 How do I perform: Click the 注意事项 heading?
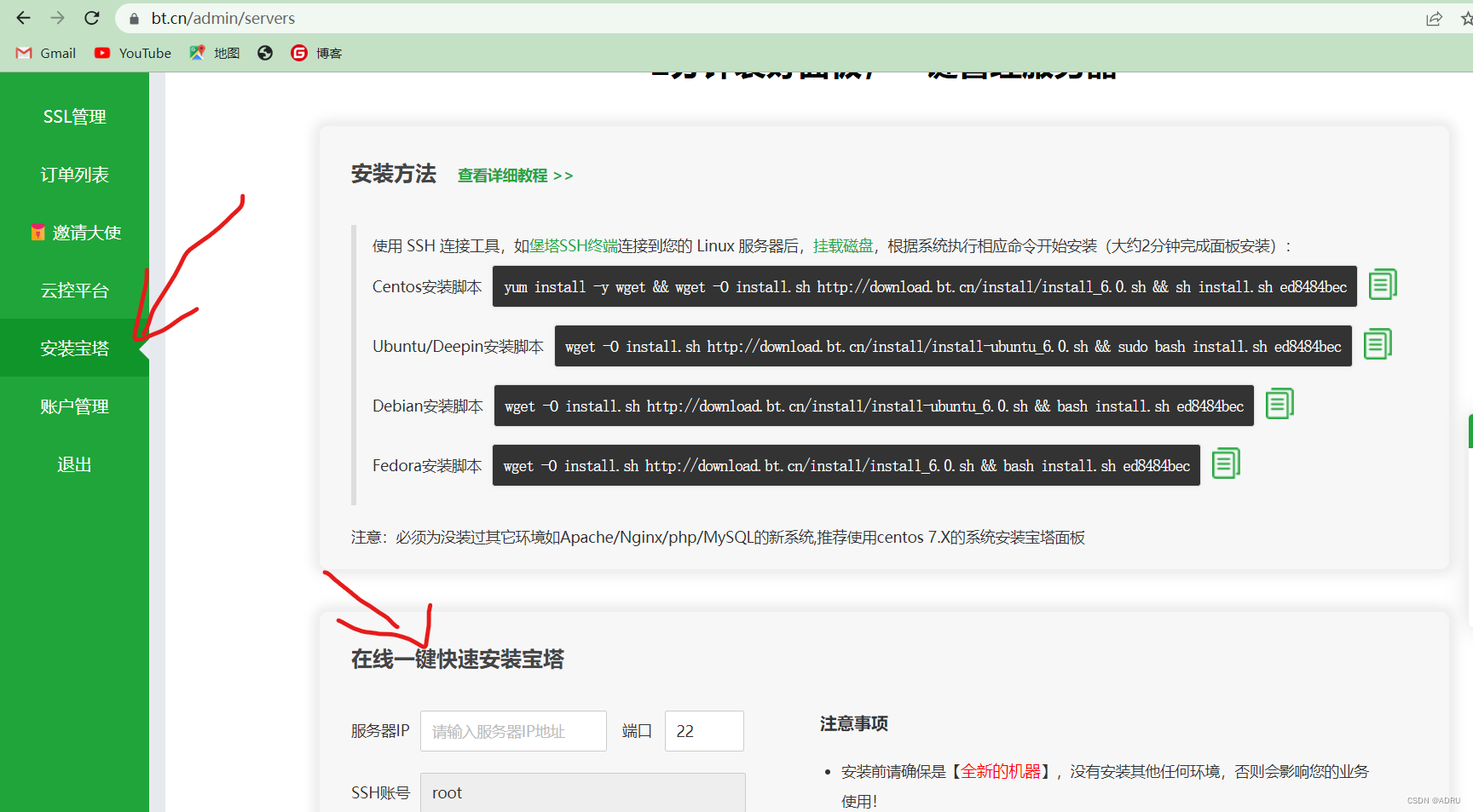[x=854, y=723]
